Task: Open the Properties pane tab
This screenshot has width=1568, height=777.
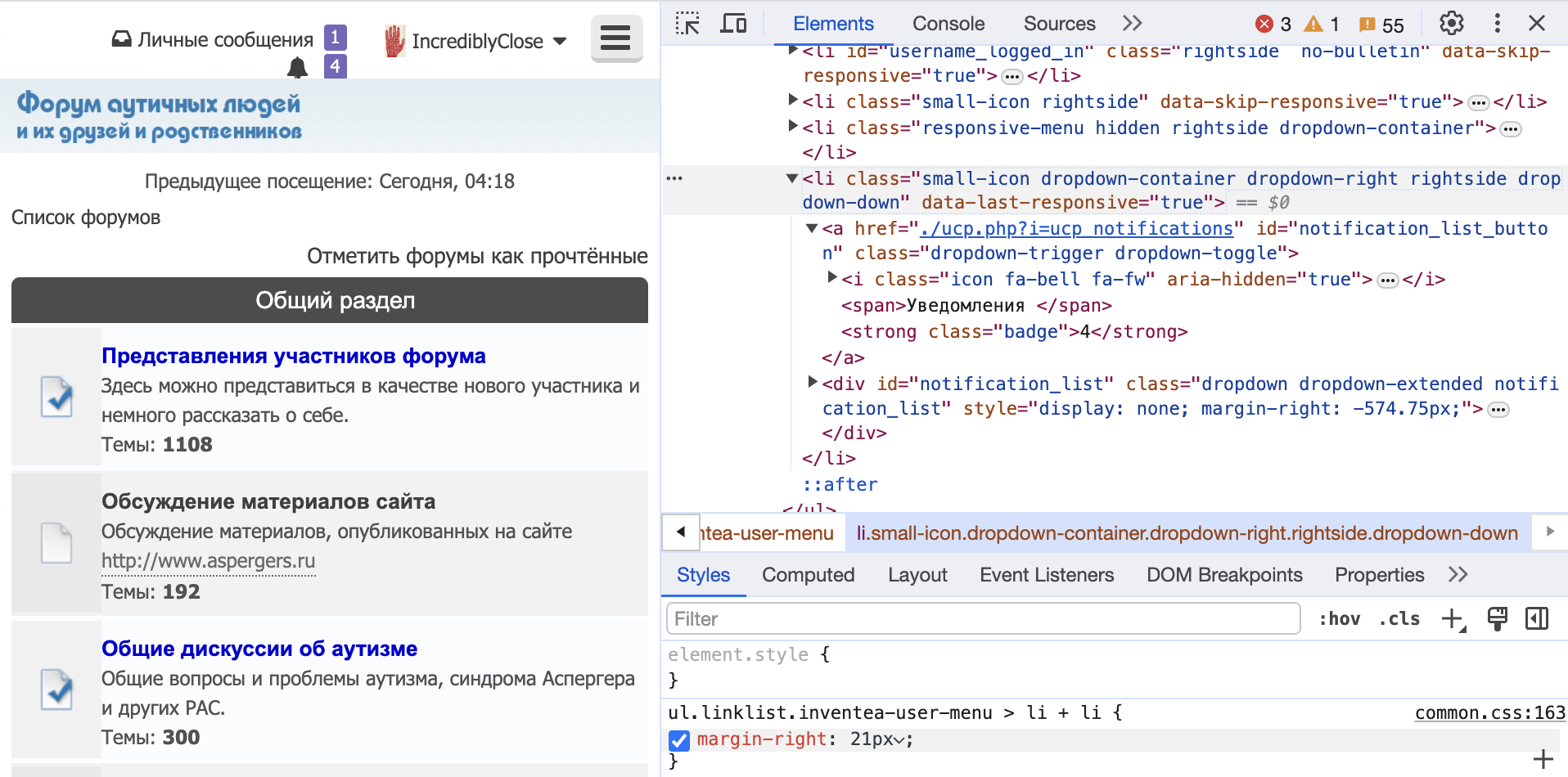Action: click(1380, 575)
